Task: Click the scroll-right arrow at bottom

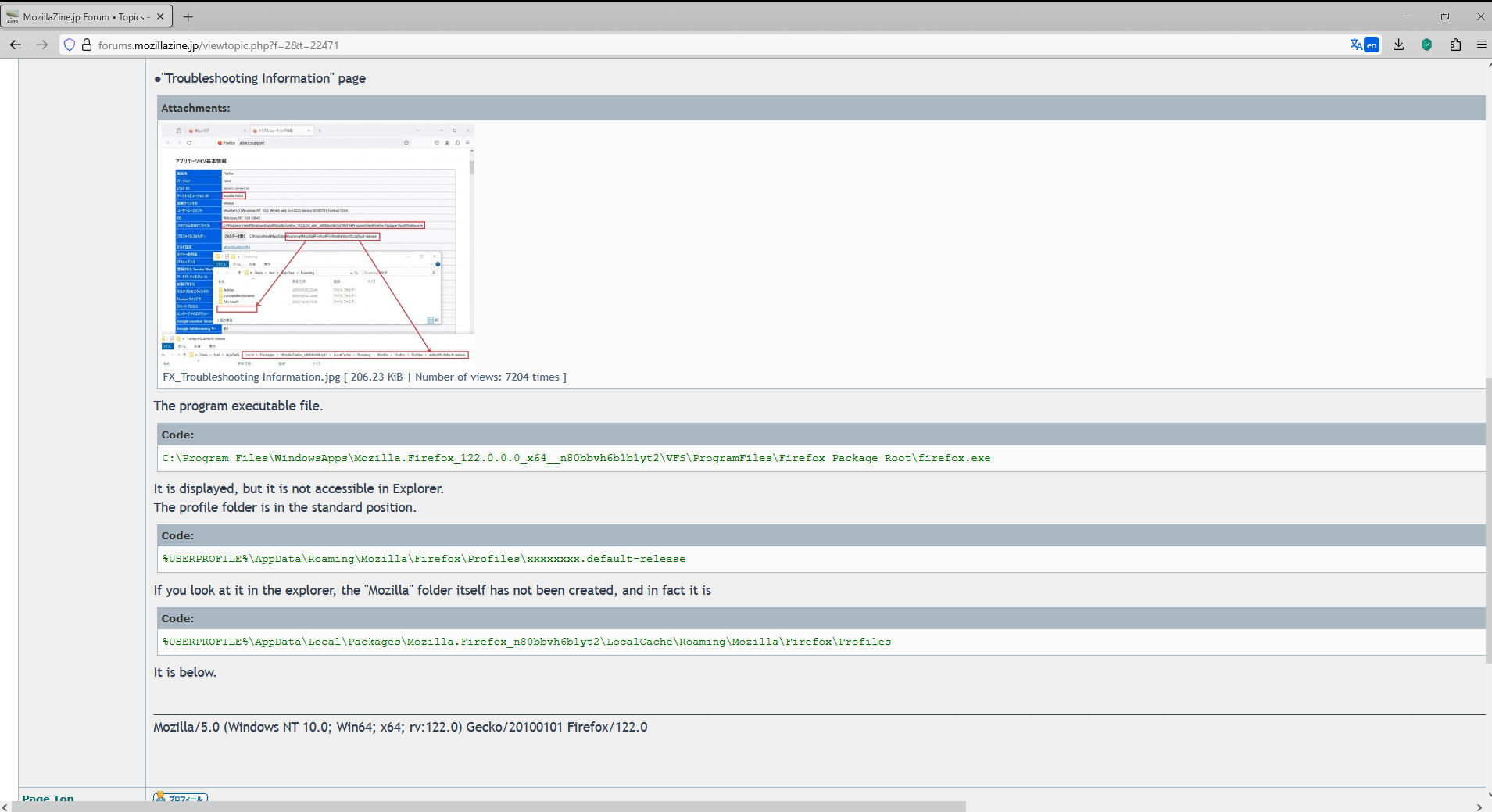Action: click(x=1479, y=807)
